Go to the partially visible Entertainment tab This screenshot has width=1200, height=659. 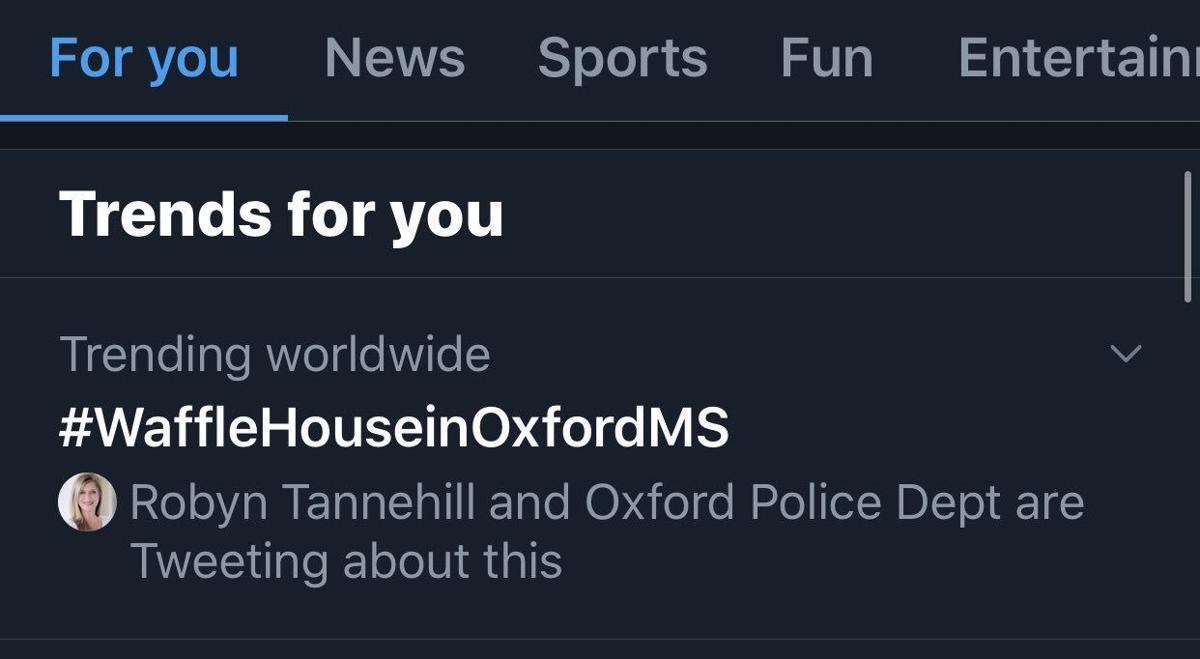(1078, 57)
